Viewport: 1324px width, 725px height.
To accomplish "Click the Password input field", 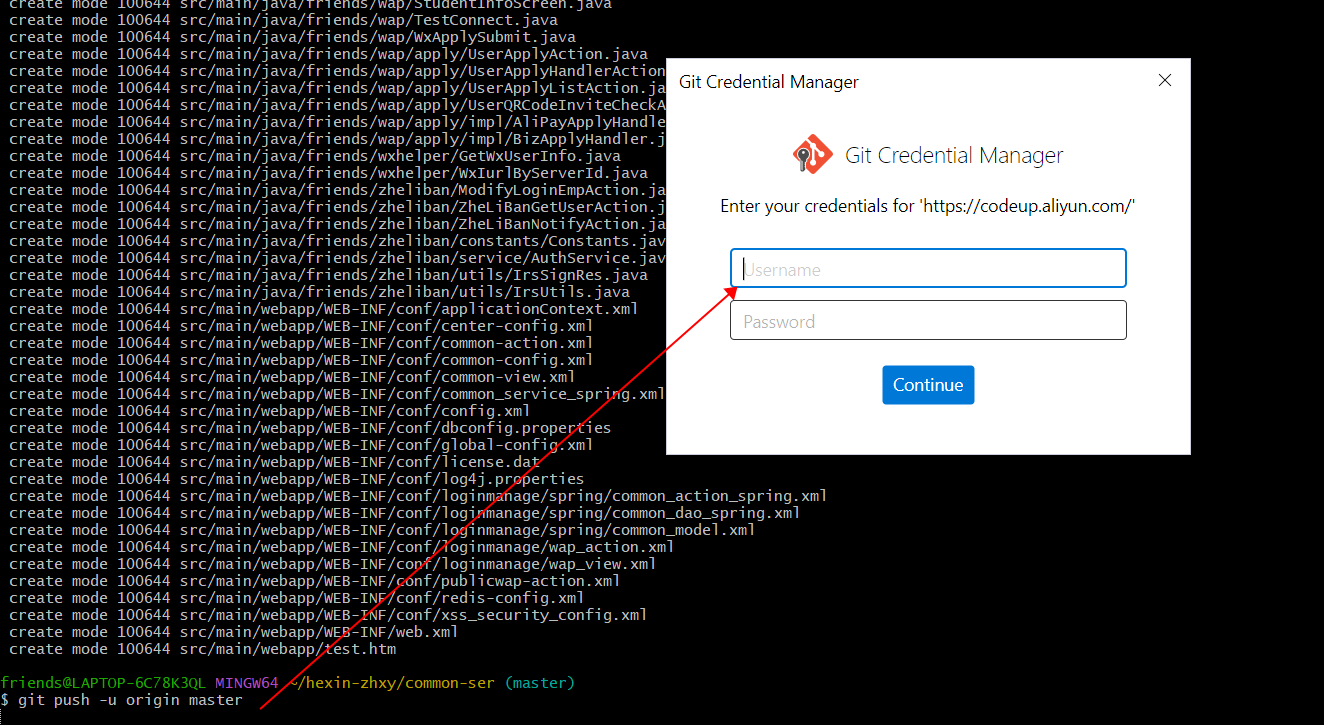I will click(928, 321).
